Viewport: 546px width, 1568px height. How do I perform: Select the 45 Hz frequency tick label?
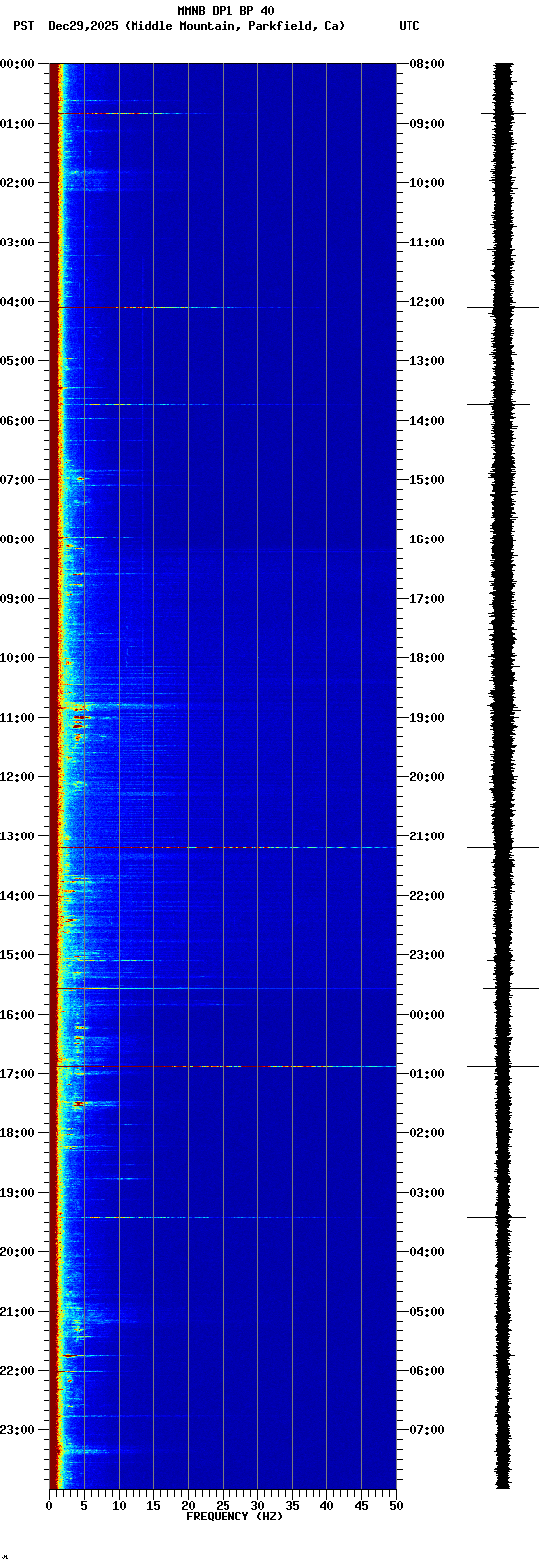pos(361,1506)
